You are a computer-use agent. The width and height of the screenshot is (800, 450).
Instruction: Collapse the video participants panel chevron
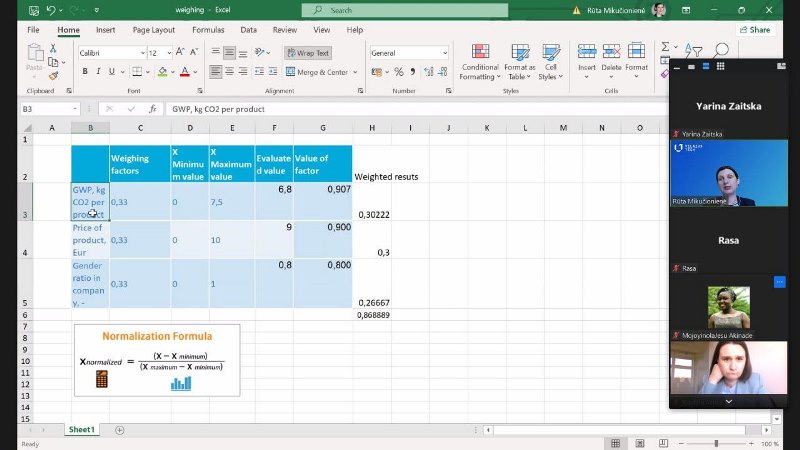tap(729, 402)
